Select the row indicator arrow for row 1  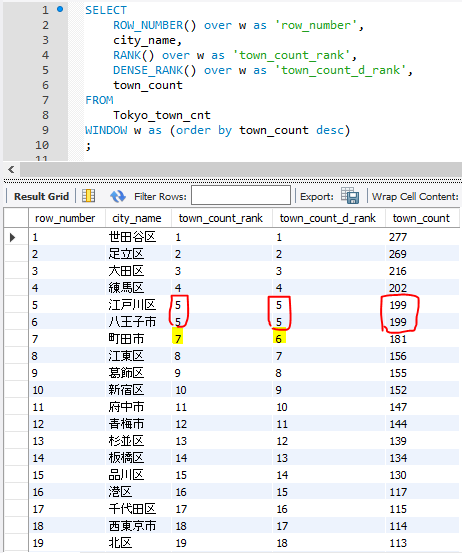click(13, 237)
